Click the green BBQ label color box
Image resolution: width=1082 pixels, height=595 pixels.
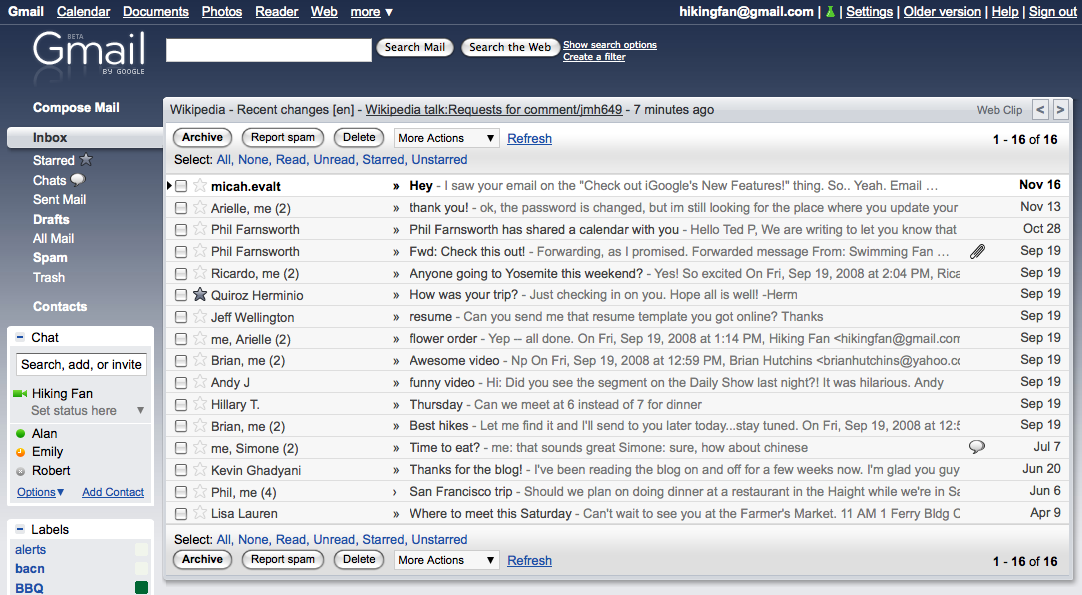pos(141,587)
